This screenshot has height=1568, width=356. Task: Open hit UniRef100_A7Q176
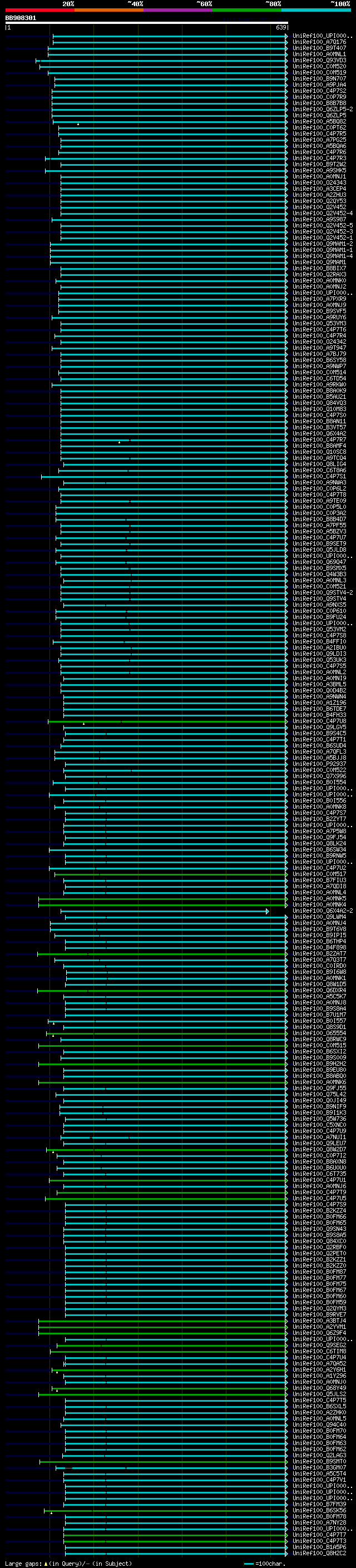click(x=319, y=42)
